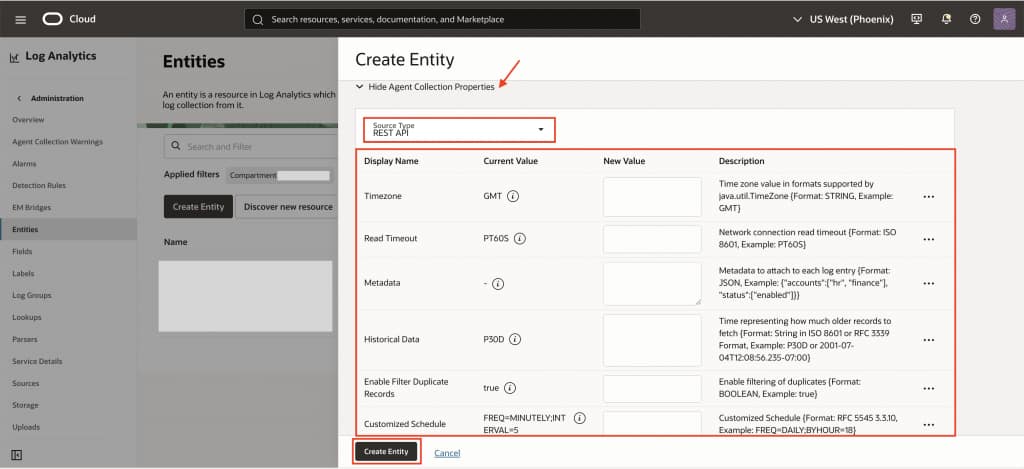Click the info icon next to true

510,388
